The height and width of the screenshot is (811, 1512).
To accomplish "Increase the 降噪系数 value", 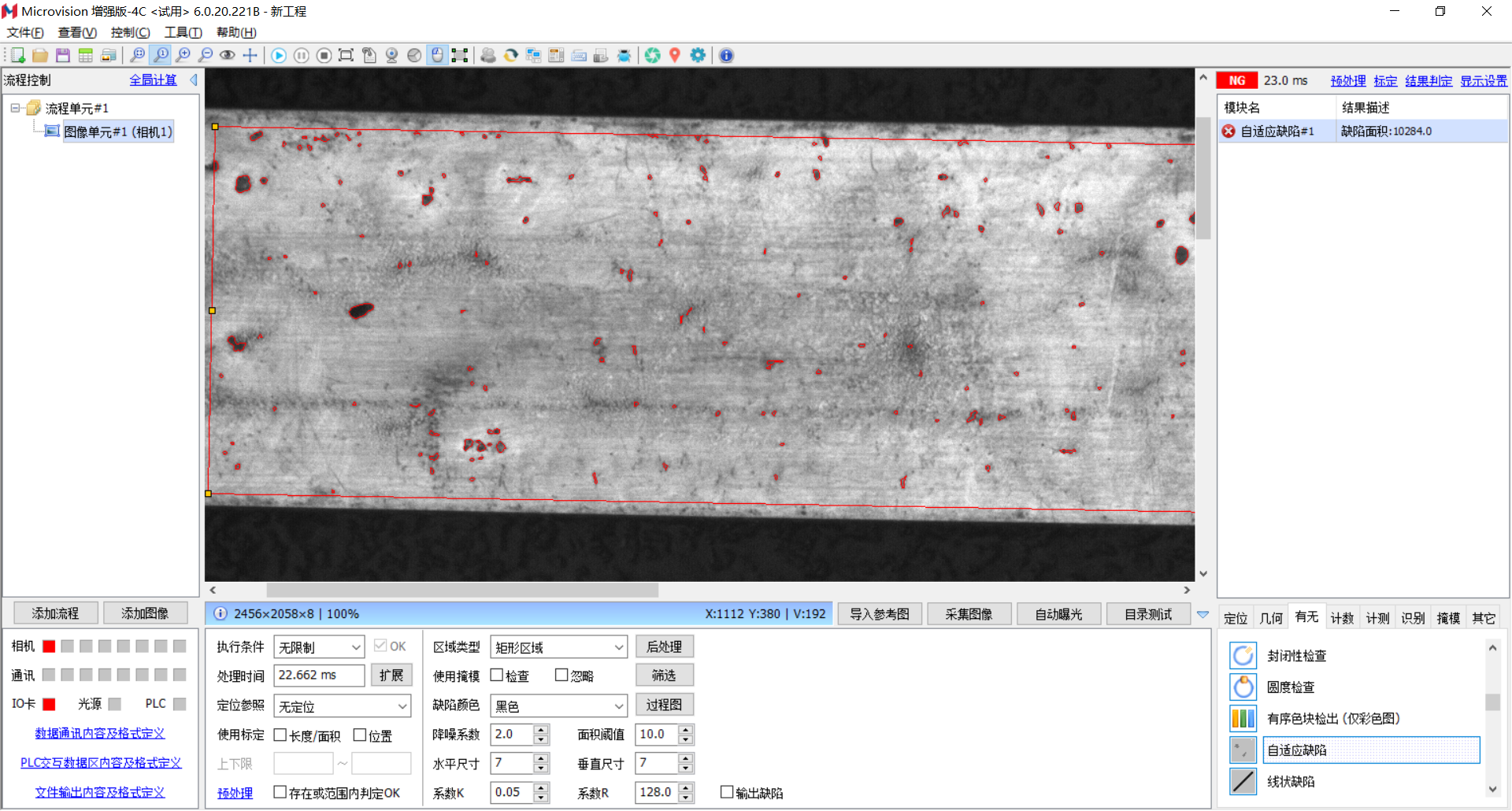I will pyautogui.click(x=541, y=730).
